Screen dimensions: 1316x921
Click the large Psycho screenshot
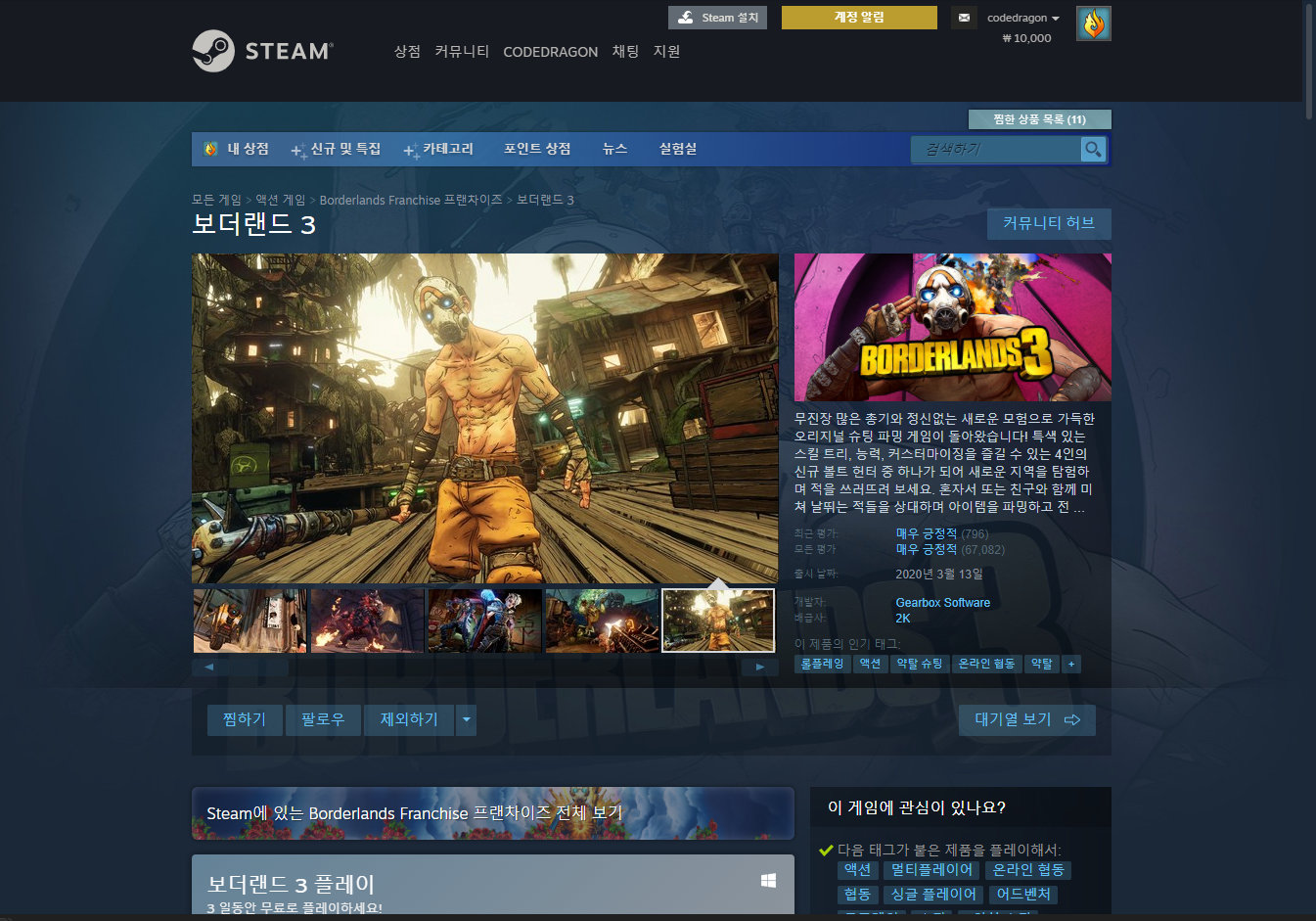pyautogui.click(x=485, y=419)
